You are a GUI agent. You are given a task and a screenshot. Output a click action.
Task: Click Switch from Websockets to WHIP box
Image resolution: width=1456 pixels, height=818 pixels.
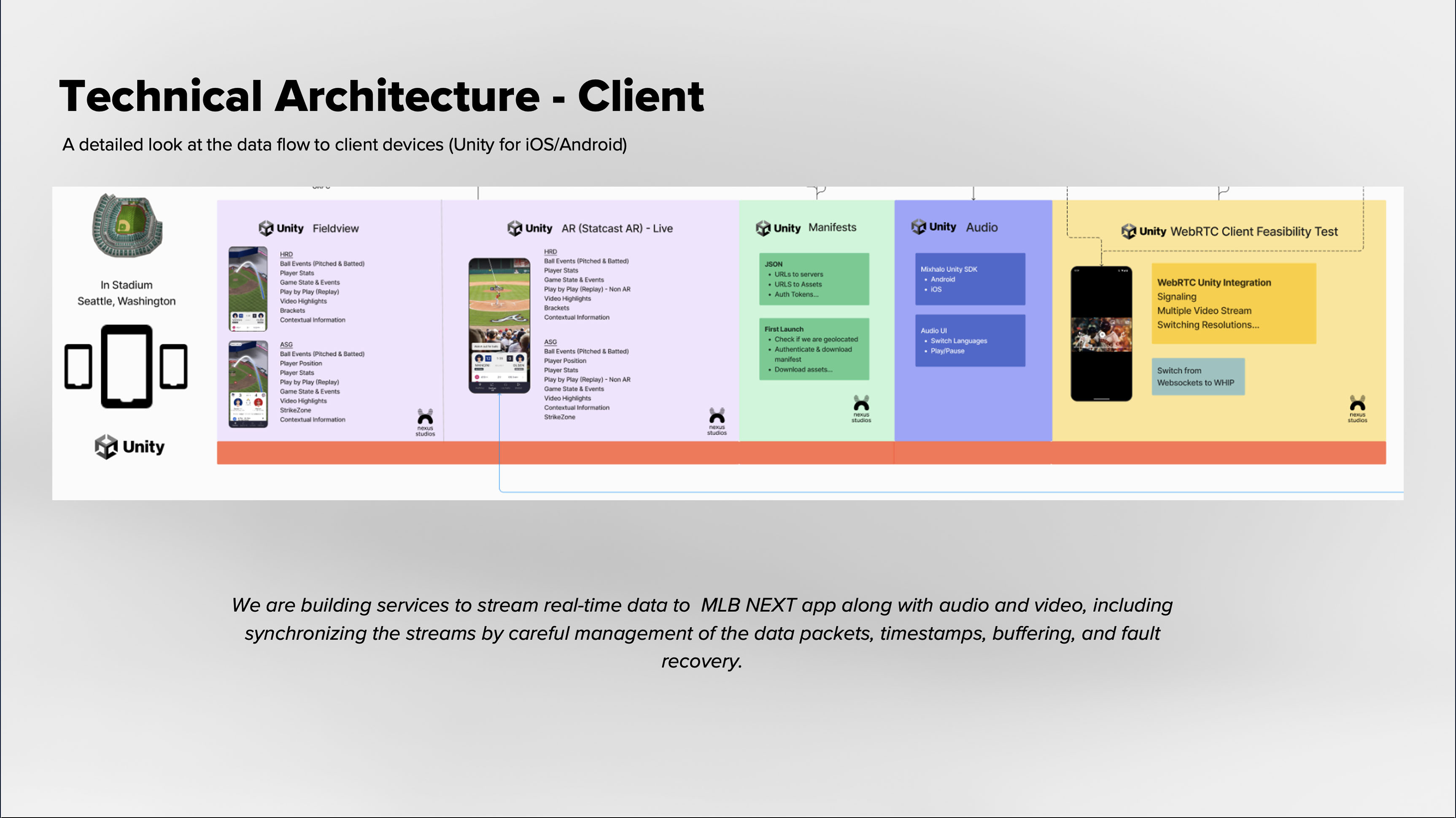pyautogui.click(x=1198, y=376)
